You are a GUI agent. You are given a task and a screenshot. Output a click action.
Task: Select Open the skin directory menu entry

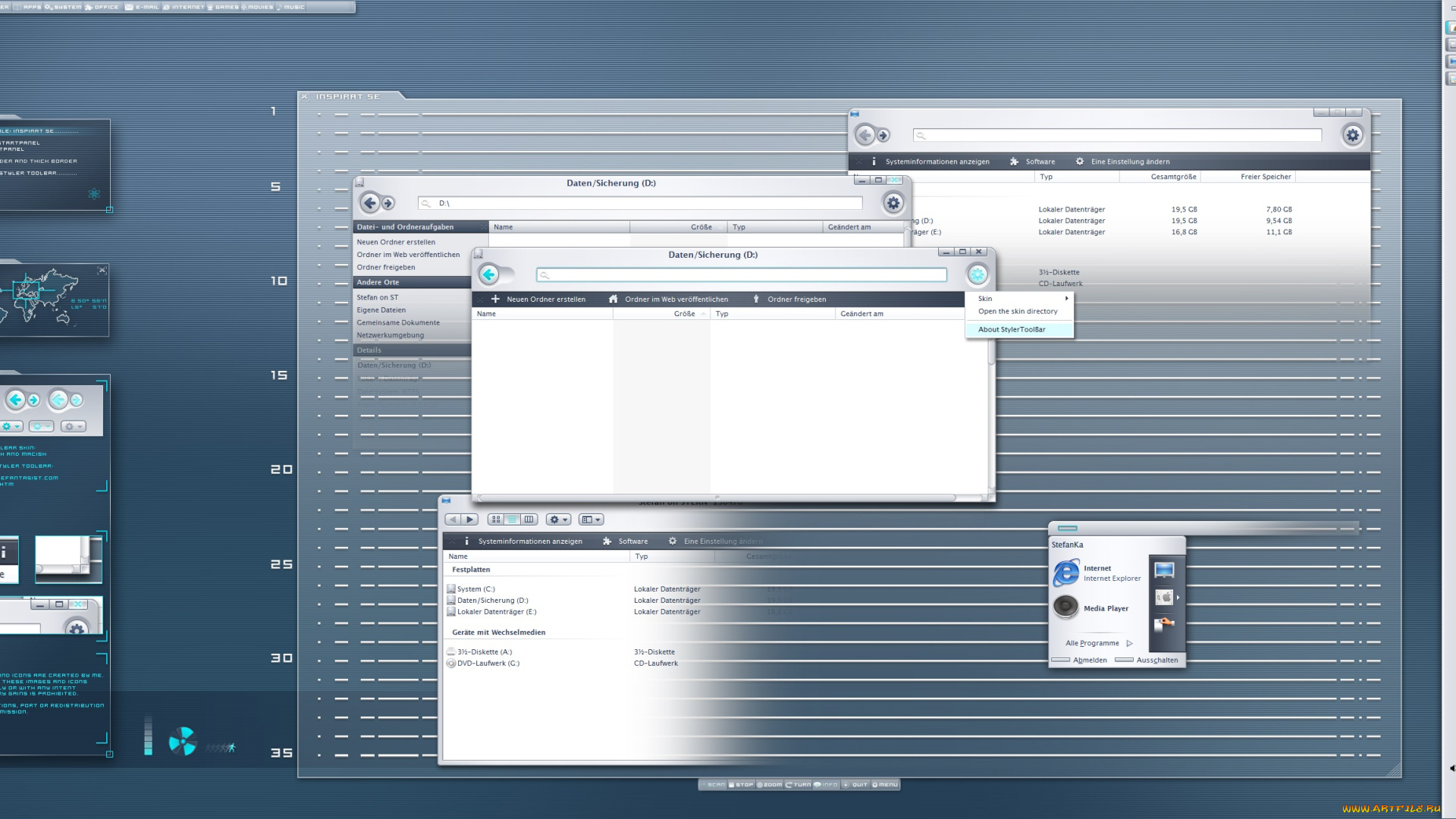click(x=1017, y=312)
